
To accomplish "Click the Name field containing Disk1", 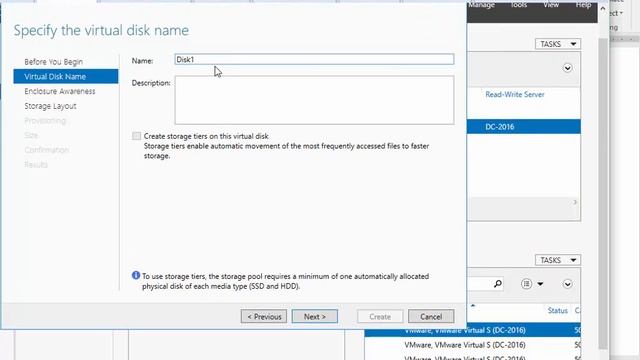I will pos(314,60).
